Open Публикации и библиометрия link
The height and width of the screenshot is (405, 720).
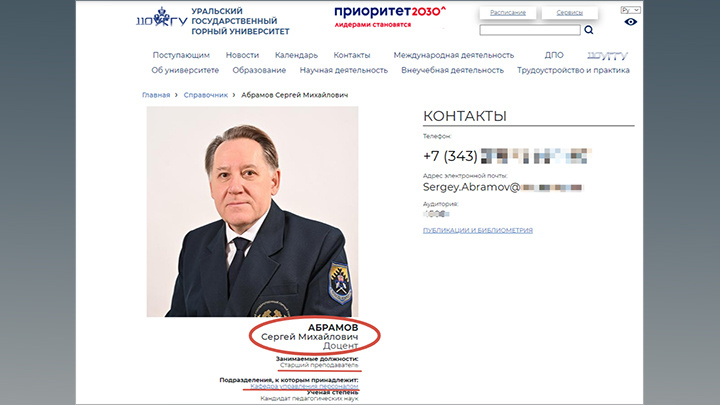click(478, 231)
